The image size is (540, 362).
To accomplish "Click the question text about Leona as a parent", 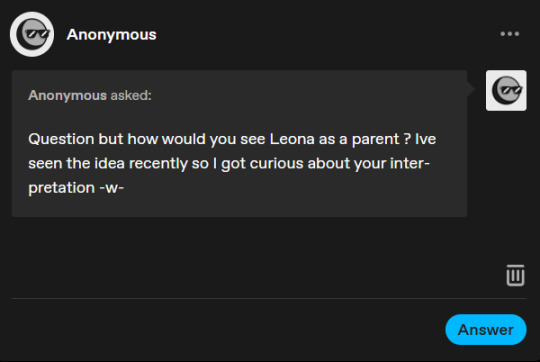I will 232,163.
